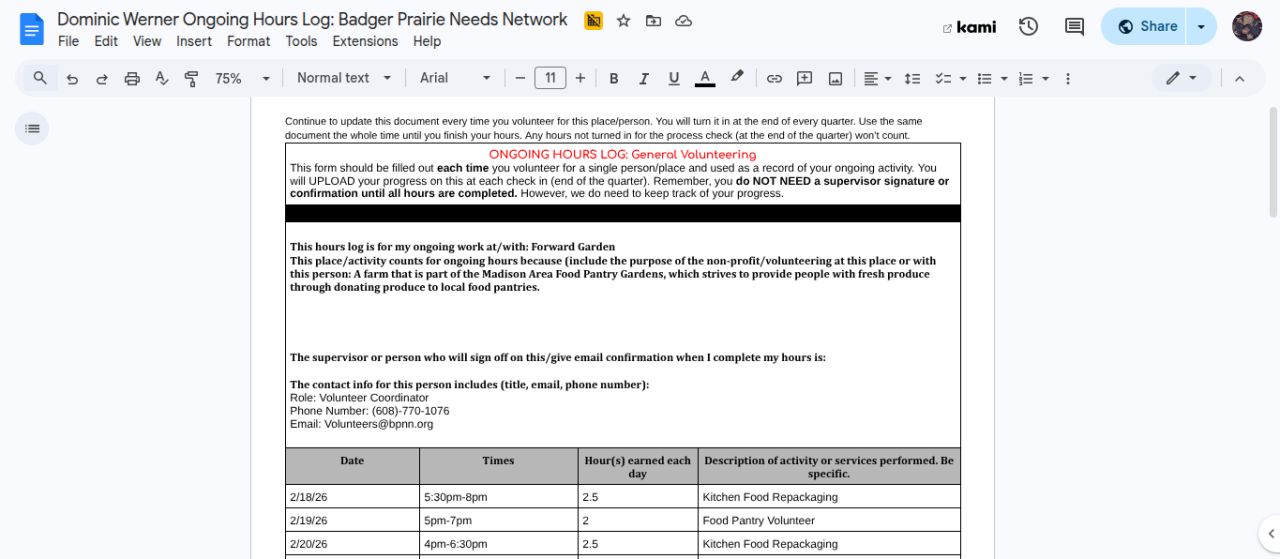The image size is (1280, 559).
Task: Click the phone number (608)-770-1076
Action: coord(411,411)
